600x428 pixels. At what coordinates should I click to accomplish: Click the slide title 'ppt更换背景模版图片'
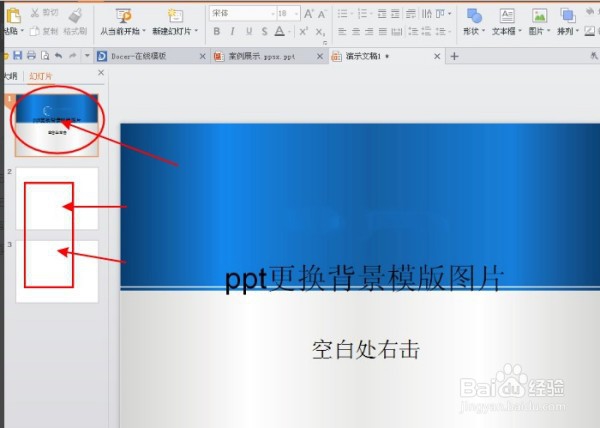coord(364,278)
